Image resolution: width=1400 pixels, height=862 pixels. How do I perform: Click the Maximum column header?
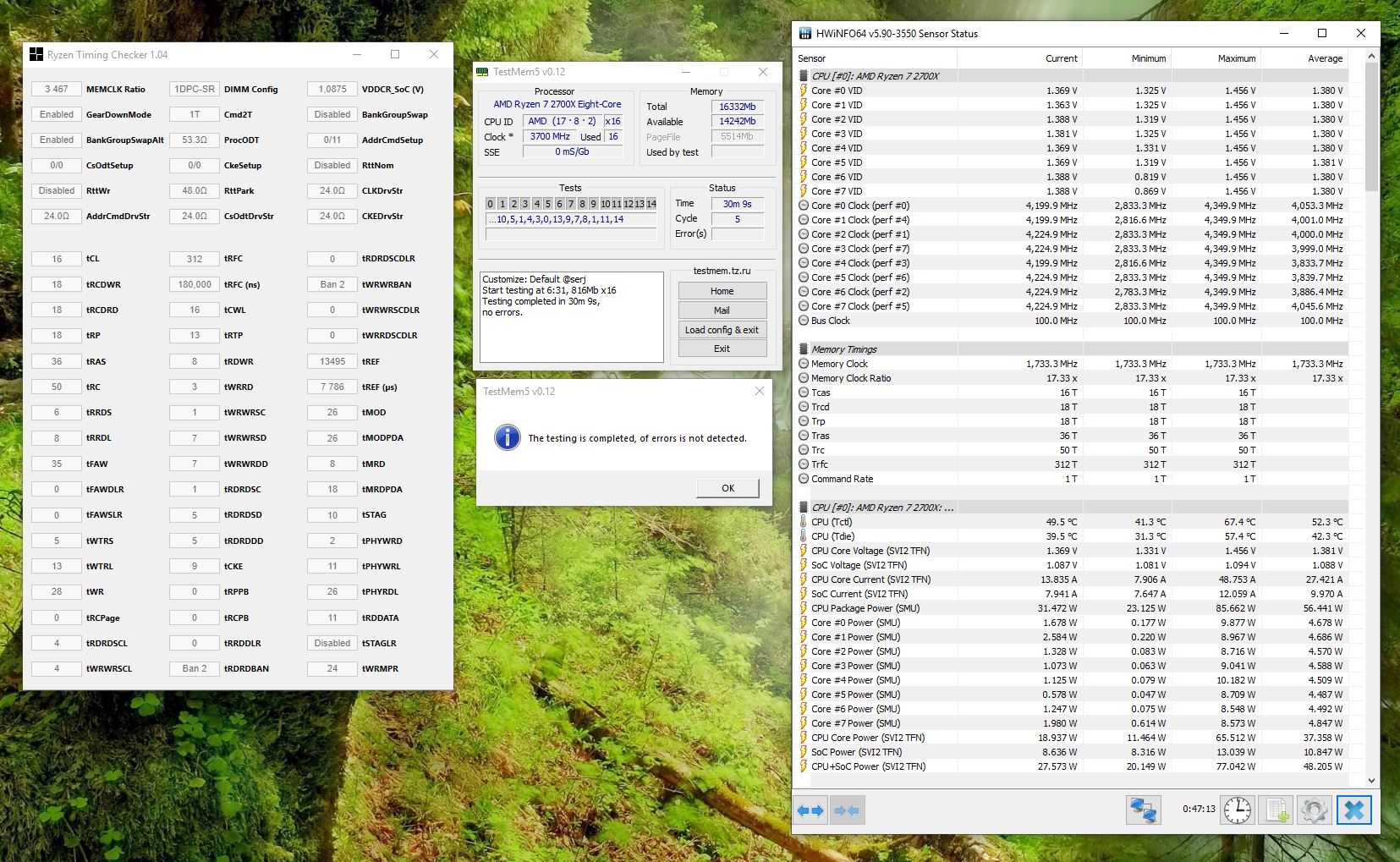(1216, 58)
